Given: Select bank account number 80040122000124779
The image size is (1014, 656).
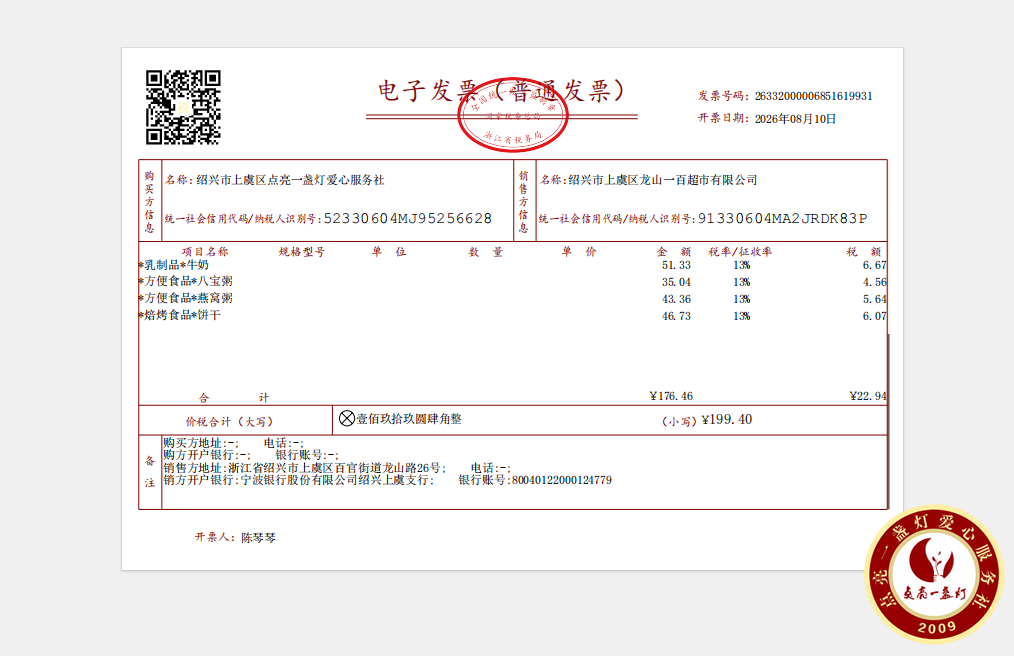Looking at the screenshot, I should [561, 480].
